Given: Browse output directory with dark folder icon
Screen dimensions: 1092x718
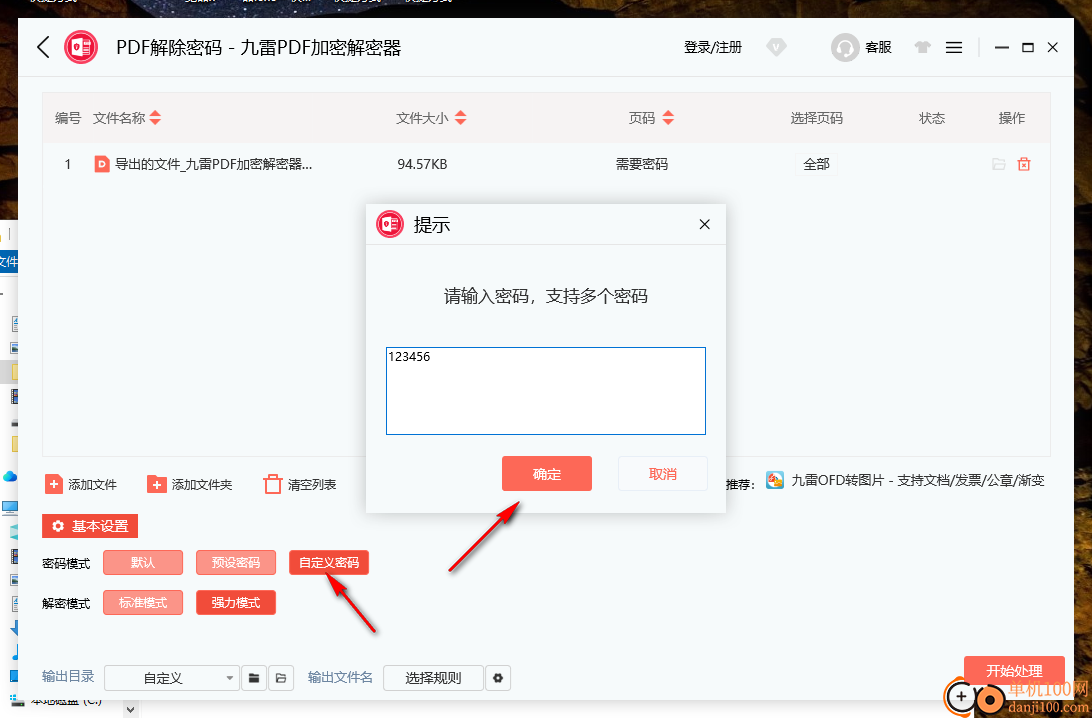Looking at the screenshot, I should [x=254, y=678].
